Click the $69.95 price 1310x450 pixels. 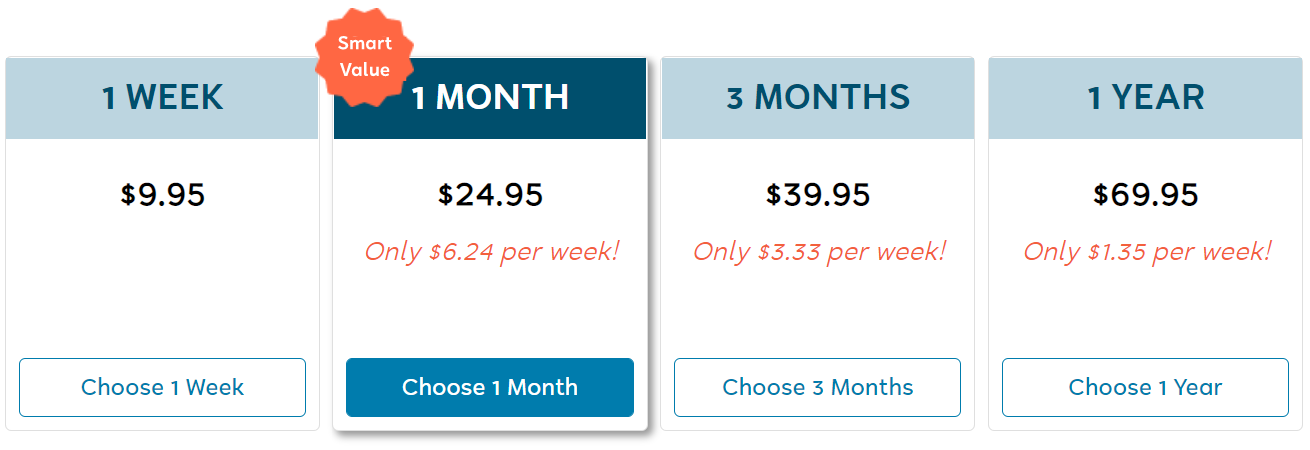click(x=1145, y=194)
